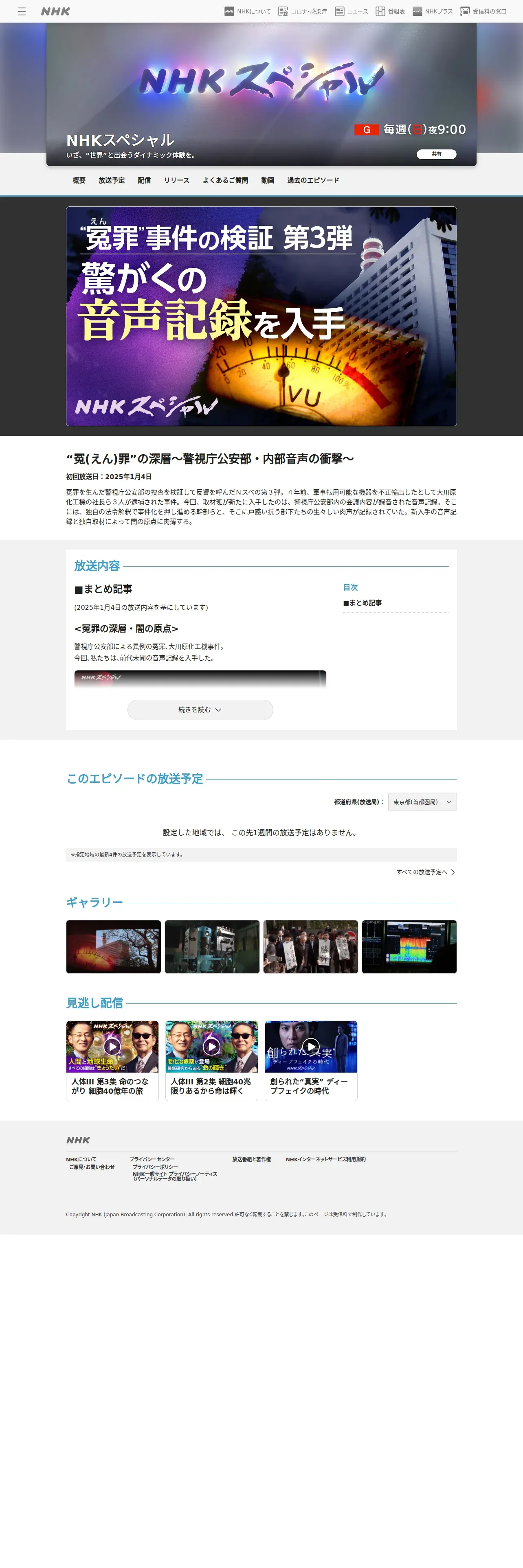Image resolution: width=523 pixels, height=1568 pixels.
Task: Open the 東京都(首都圏) prefecture dropdown
Action: (422, 802)
